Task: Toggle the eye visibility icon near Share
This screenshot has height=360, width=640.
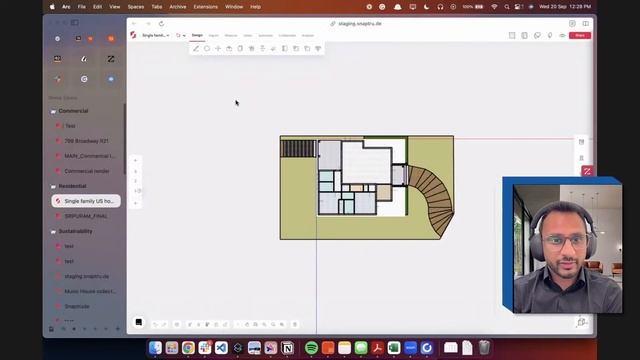Action: coord(562,36)
